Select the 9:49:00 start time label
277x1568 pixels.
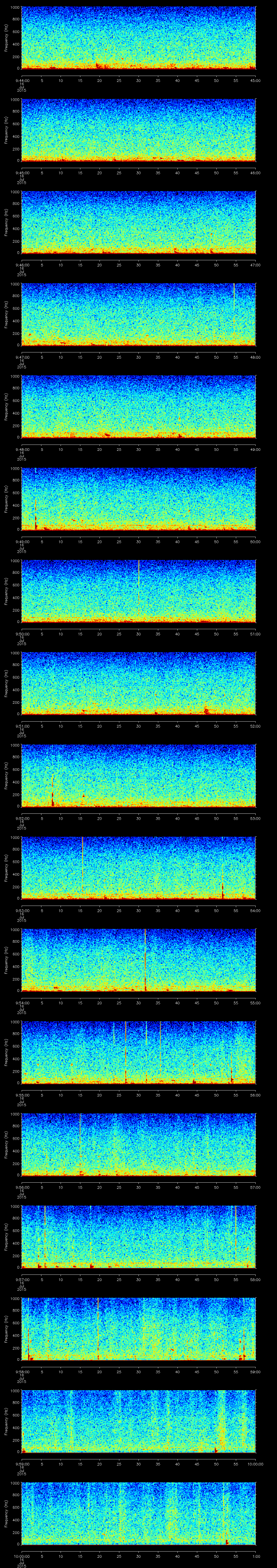coord(22,542)
